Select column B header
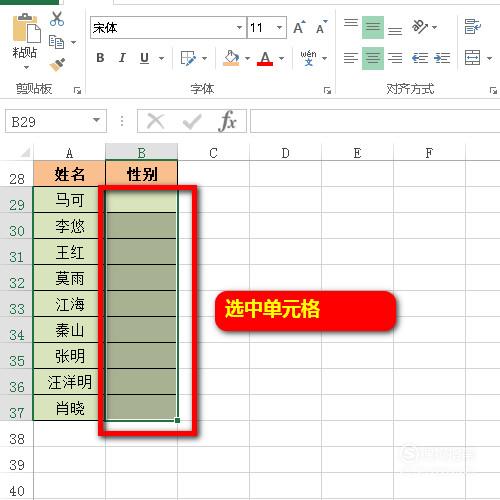Image resolution: width=500 pixels, height=500 pixels. [x=141, y=152]
